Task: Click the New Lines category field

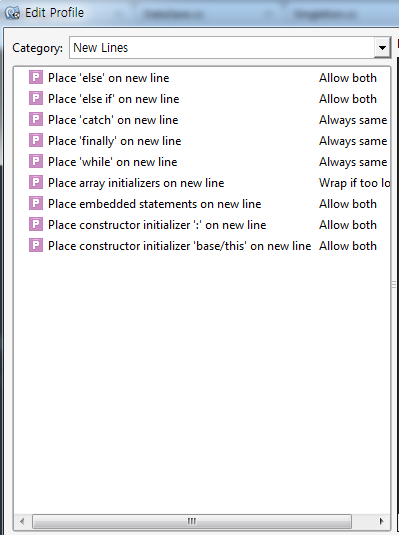Action: (222, 48)
